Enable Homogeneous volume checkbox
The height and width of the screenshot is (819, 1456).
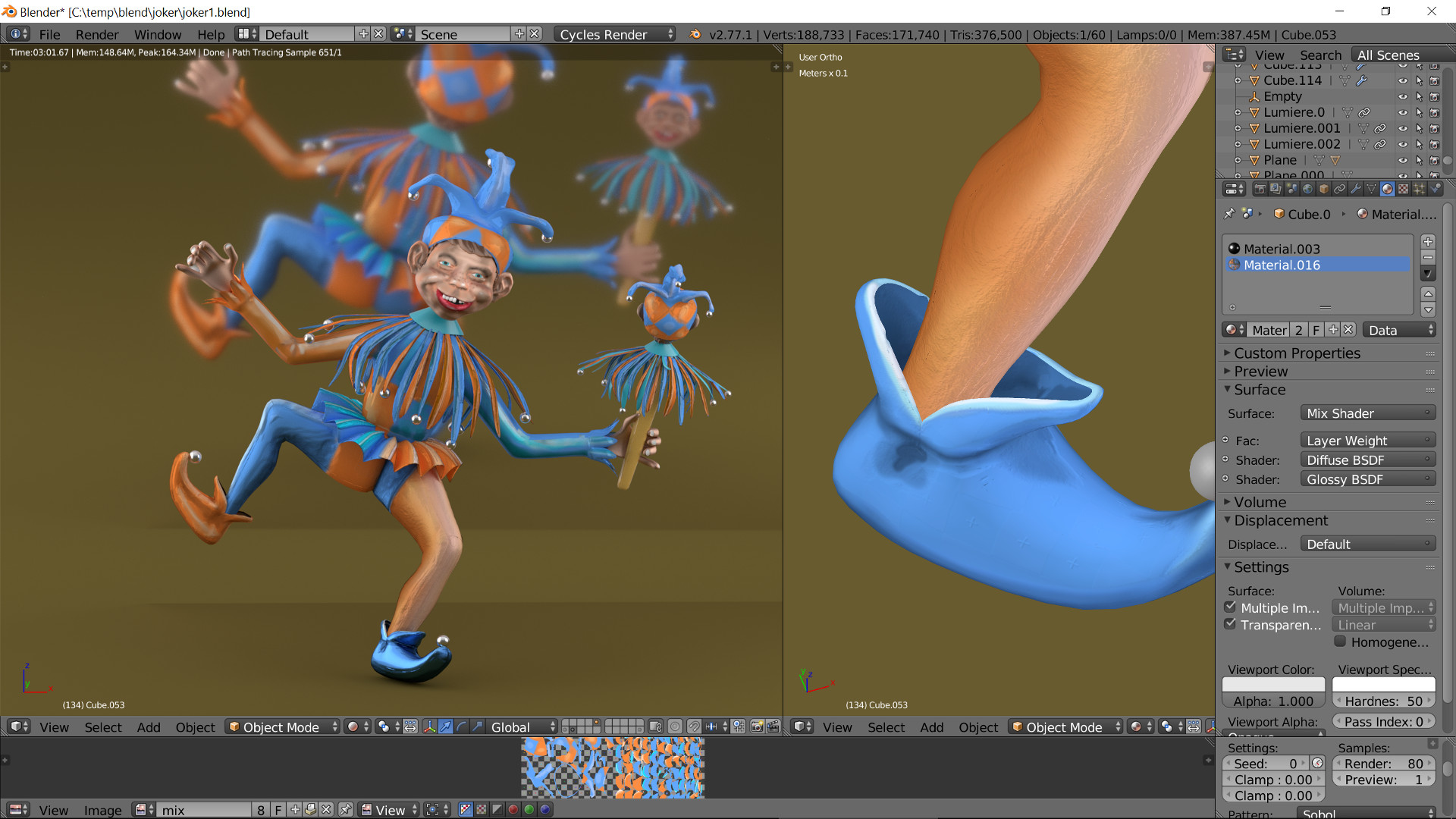pos(1340,642)
